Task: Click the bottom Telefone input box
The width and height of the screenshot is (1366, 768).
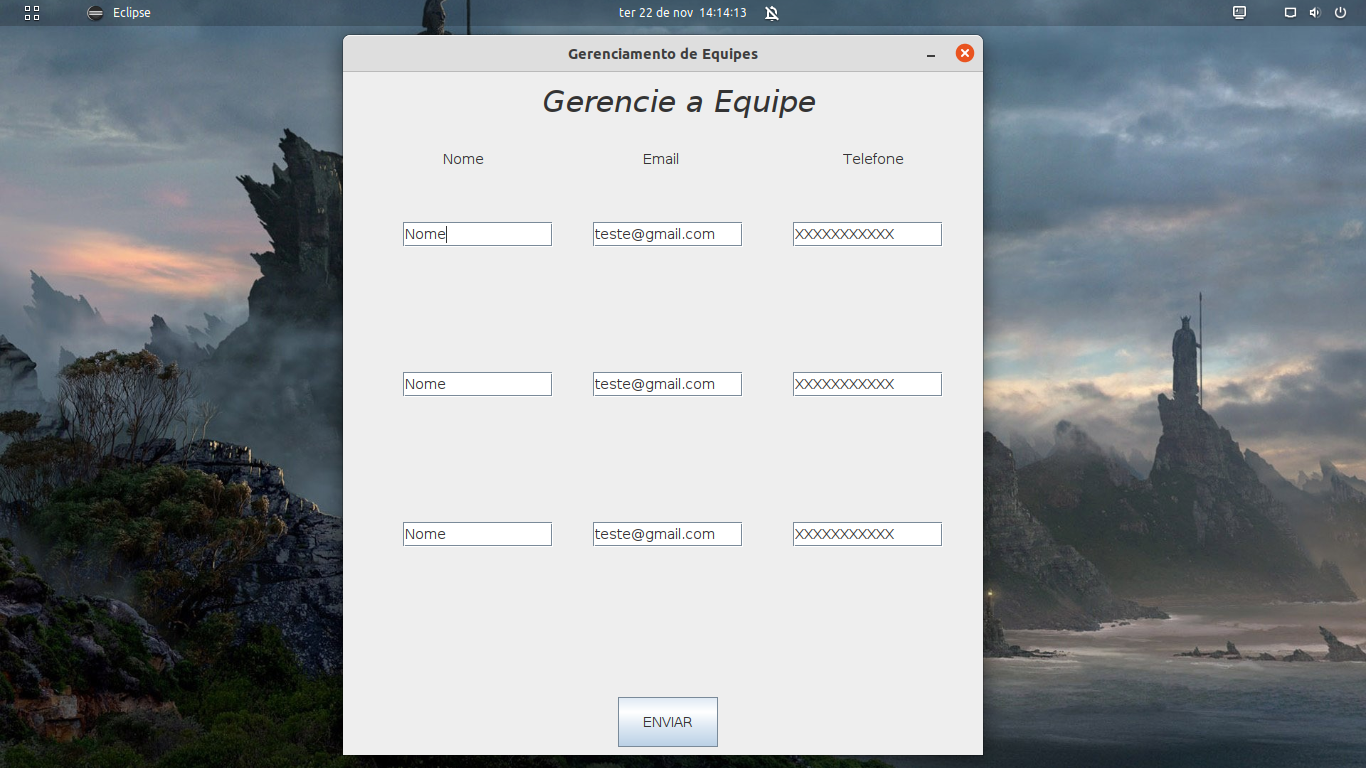Action: click(866, 533)
